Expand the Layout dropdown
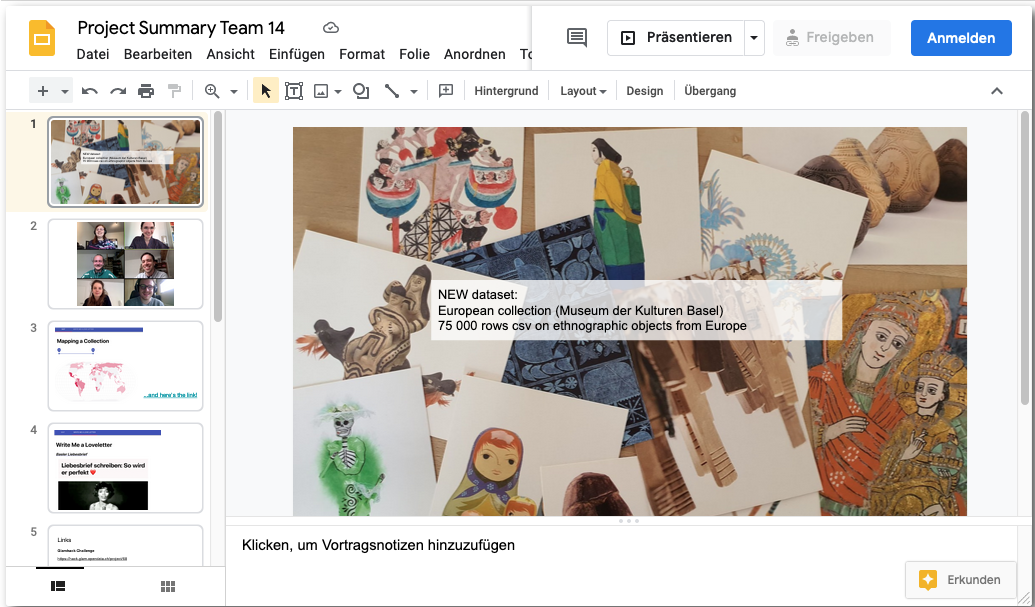 (583, 91)
